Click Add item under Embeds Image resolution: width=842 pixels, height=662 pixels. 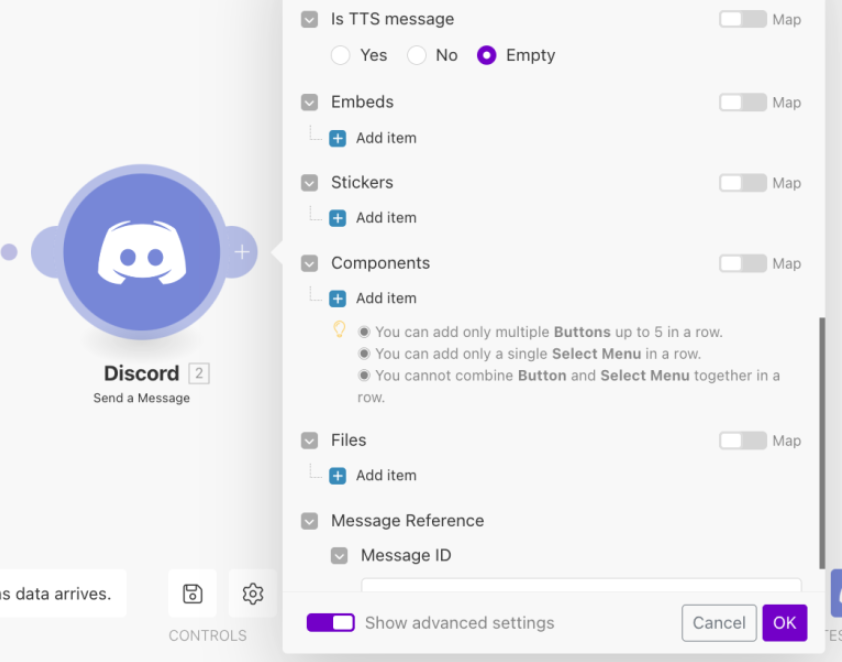tap(386, 138)
